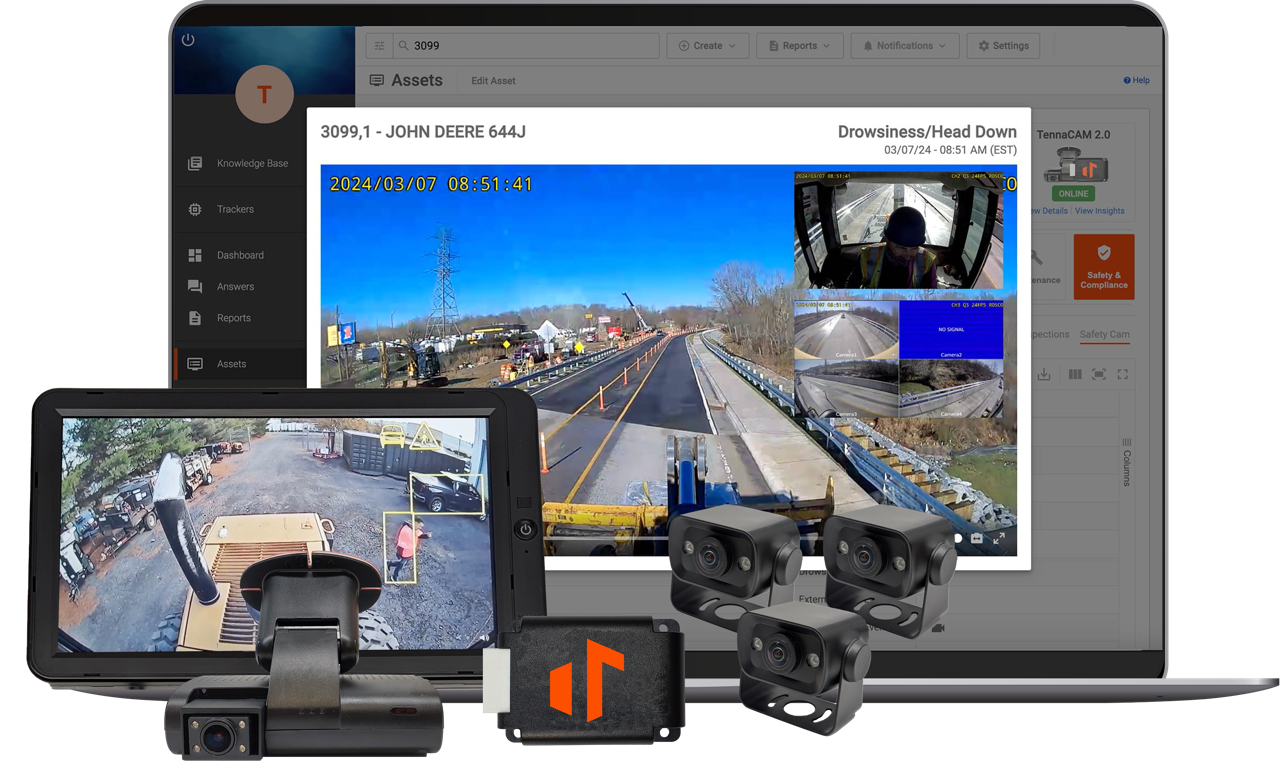Open the Safety & Compliance tile
Viewport: 1280px width, 766px height.
[1104, 267]
